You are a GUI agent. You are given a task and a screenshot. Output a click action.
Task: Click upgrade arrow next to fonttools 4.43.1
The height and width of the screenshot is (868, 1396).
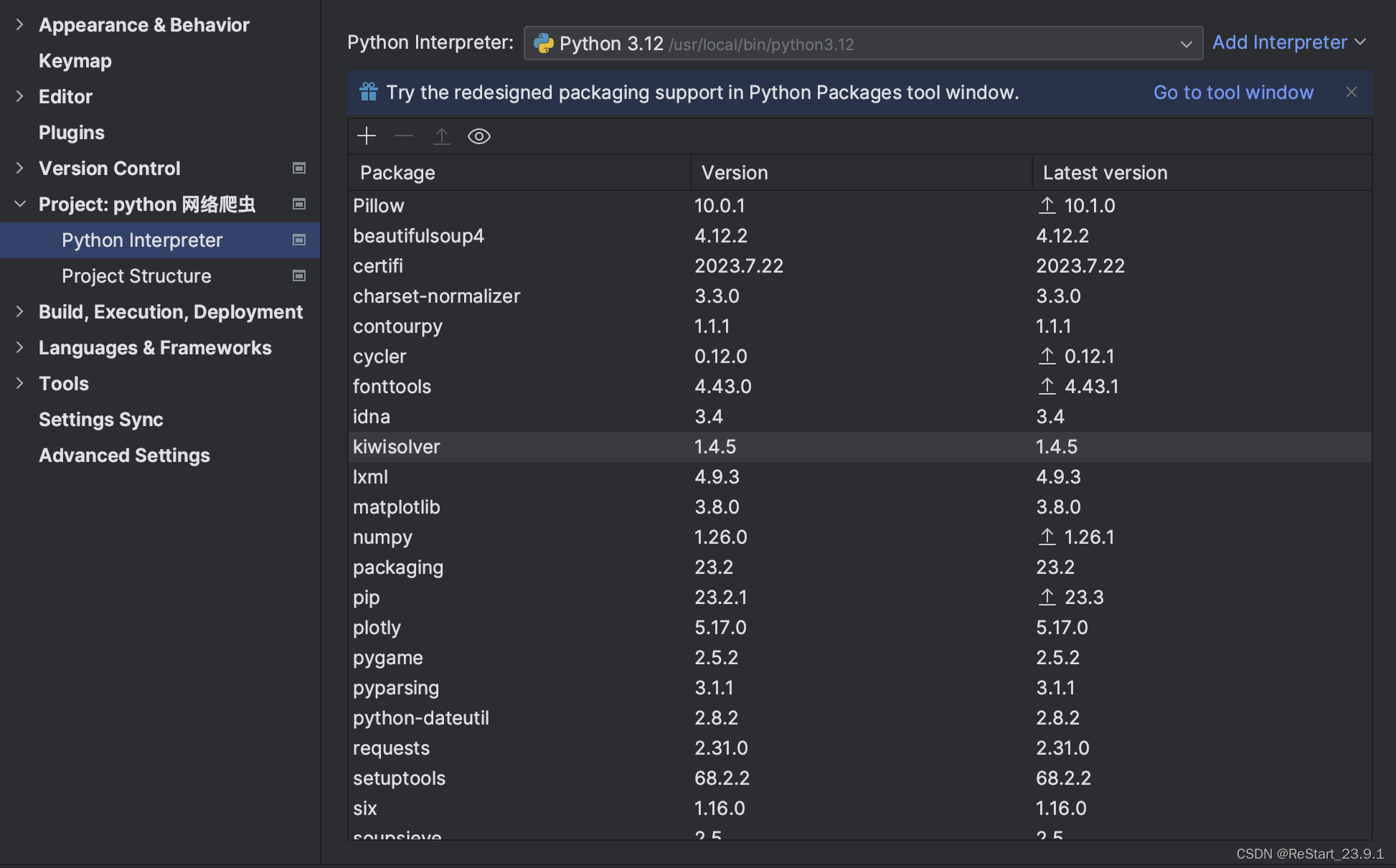pyautogui.click(x=1047, y=386)
